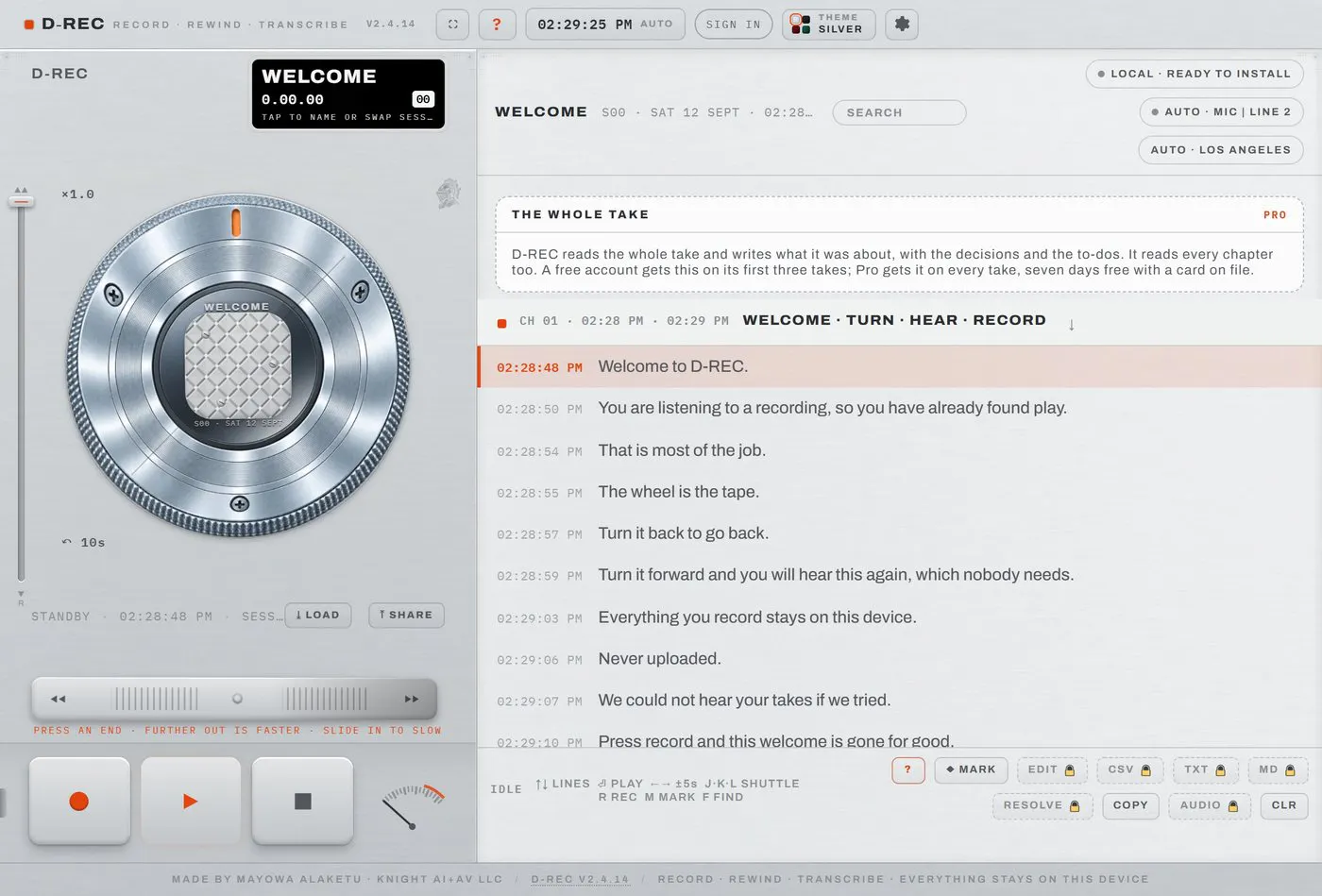Click fast-forward arrows on the shuttle bar
Screen dimensions: 1322x896
412,700
